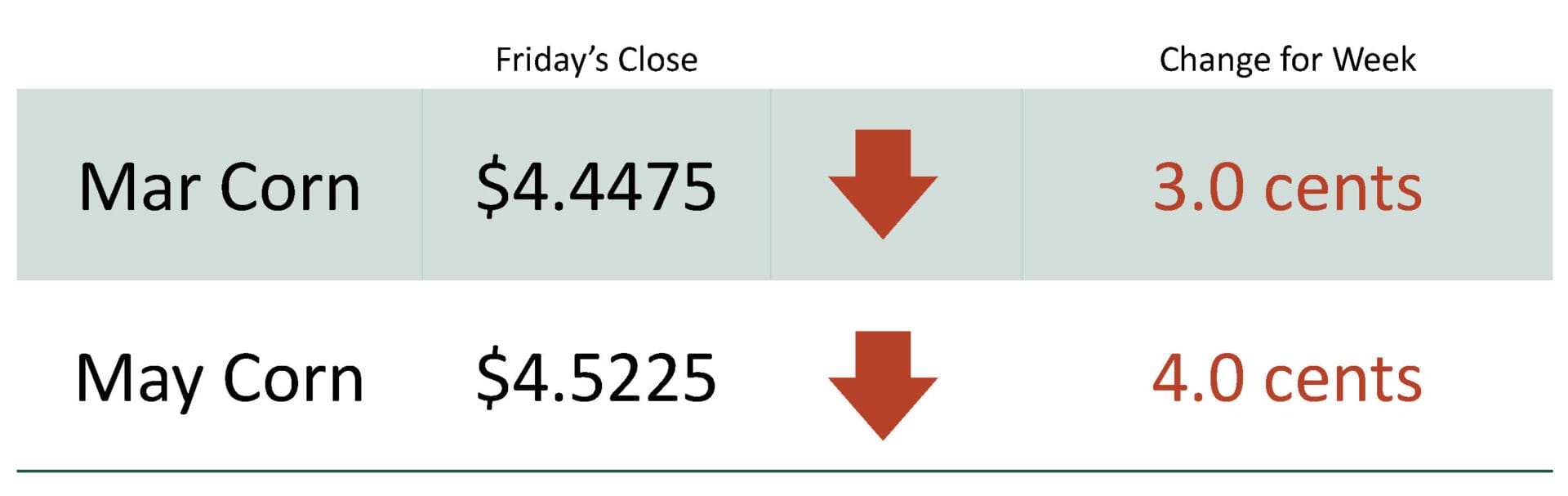The image size is (1568, 496).
Task: Select the Change for Week column header
Action: tap(1287, 60)
